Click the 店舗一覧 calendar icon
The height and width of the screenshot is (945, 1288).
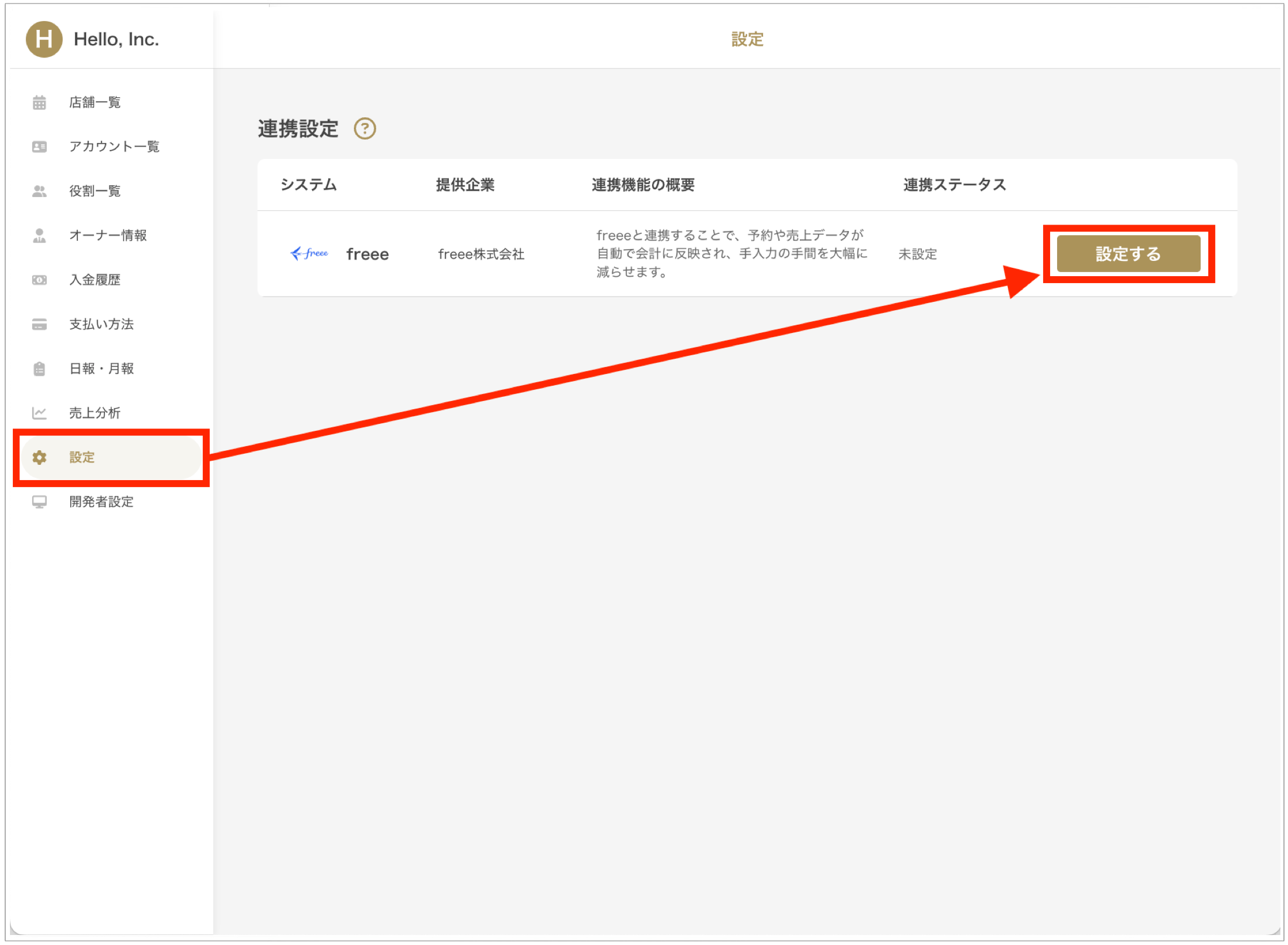pos(39,103)
